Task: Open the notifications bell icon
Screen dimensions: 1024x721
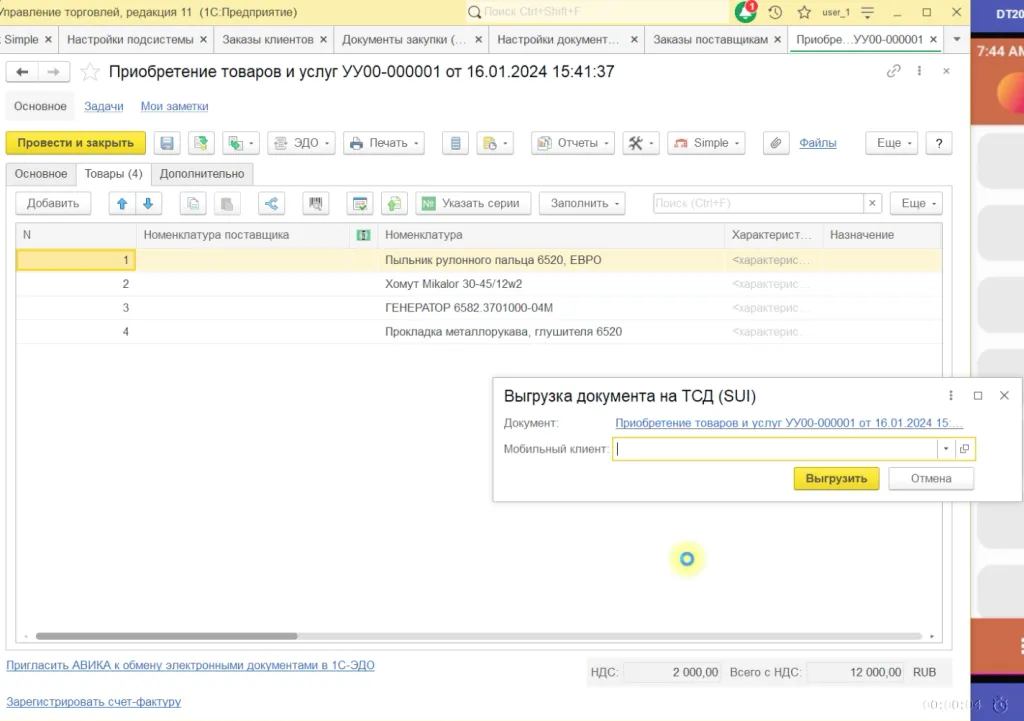Action: click(744, 12)
